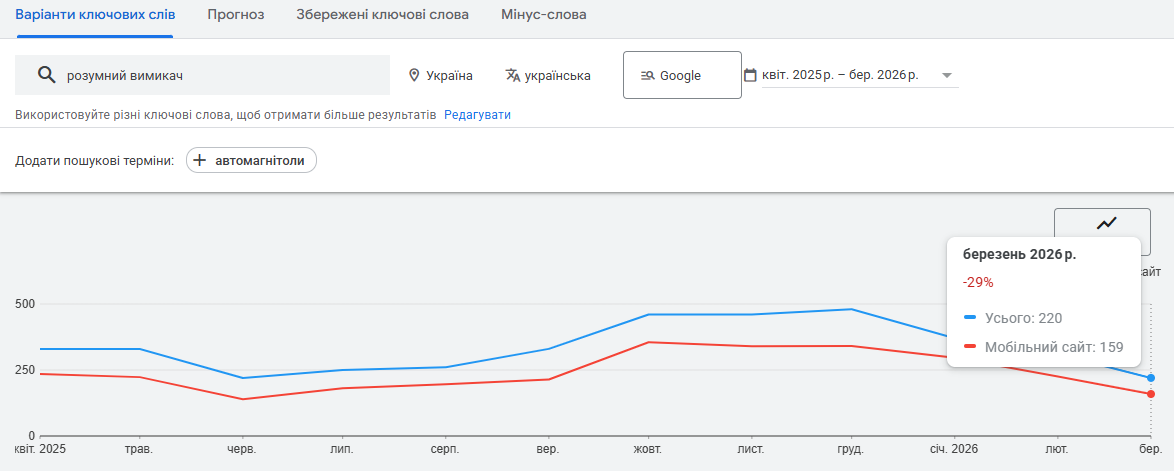Select the Варіанти ключових слів tab
1174x471 pixels.
tap(95, 15)
